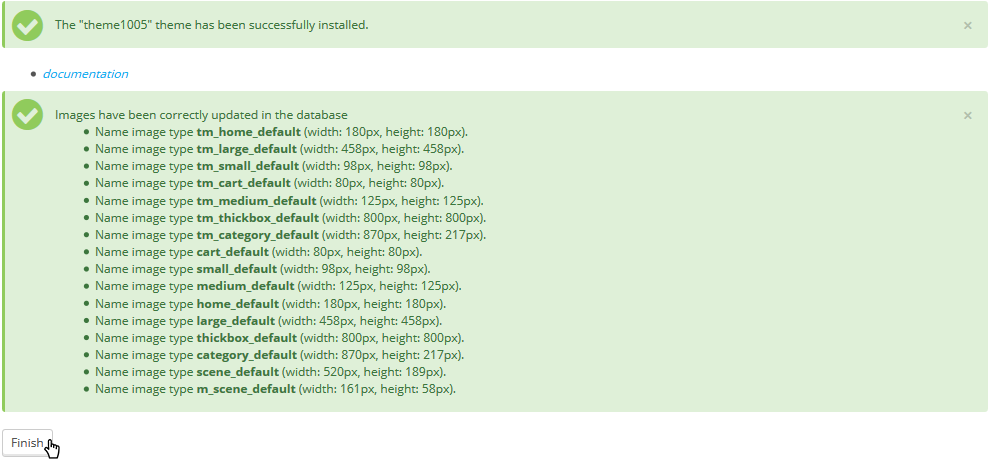Viewport: 990px width, 459px height.
Task: Select the category_default image type entry
Action: pyautogui.click(x=279, y=355)
